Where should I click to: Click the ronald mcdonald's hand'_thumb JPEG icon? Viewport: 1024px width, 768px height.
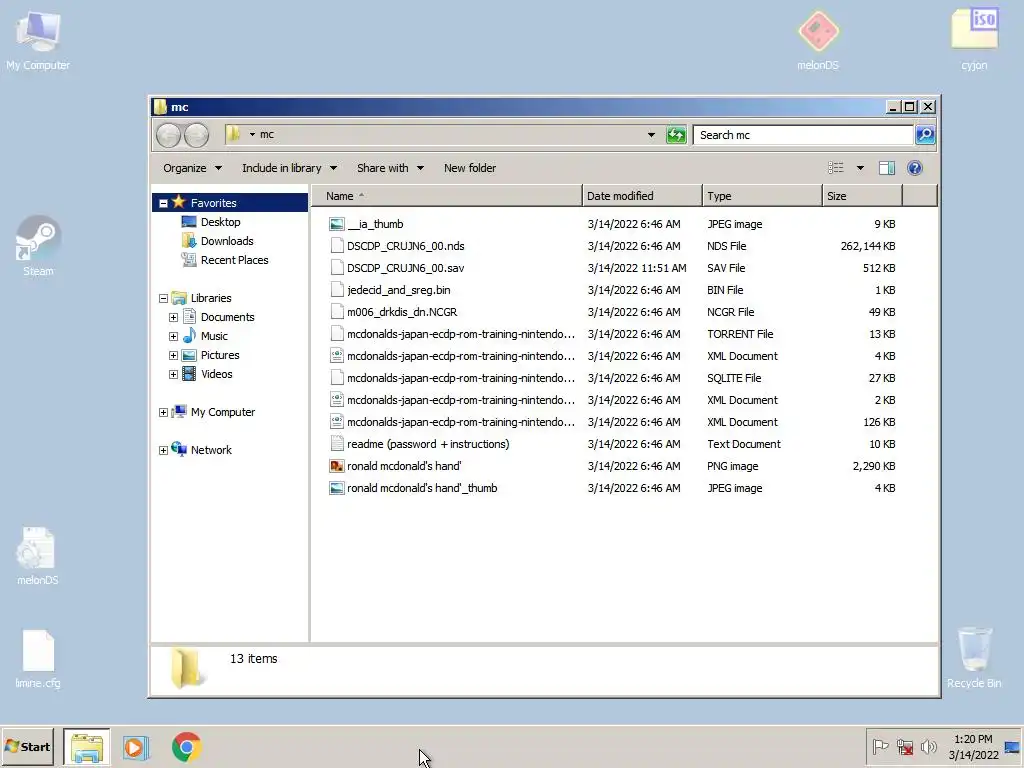coord(336,488)
